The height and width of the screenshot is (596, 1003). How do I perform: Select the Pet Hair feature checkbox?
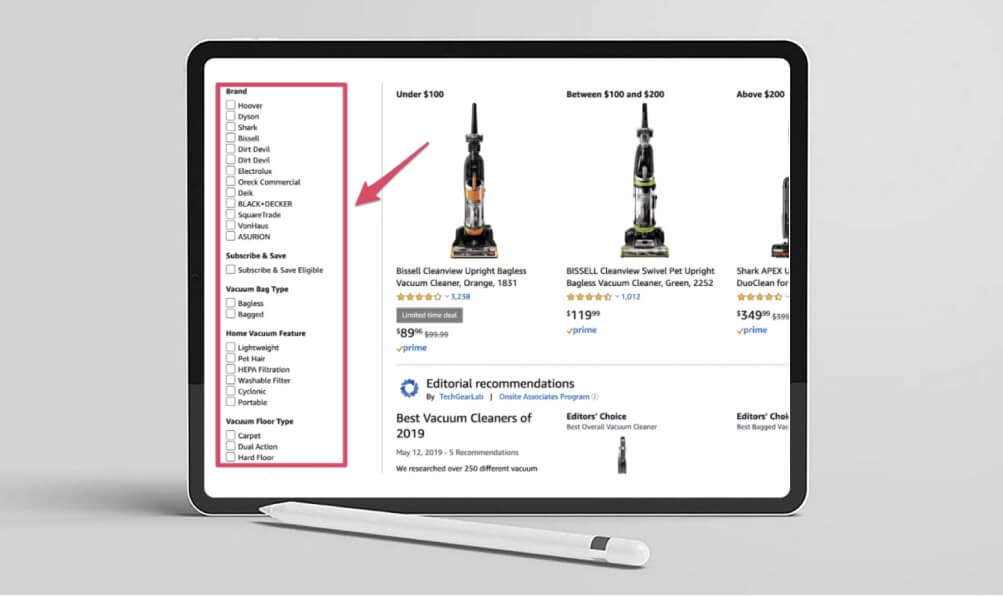pos(230,358)
